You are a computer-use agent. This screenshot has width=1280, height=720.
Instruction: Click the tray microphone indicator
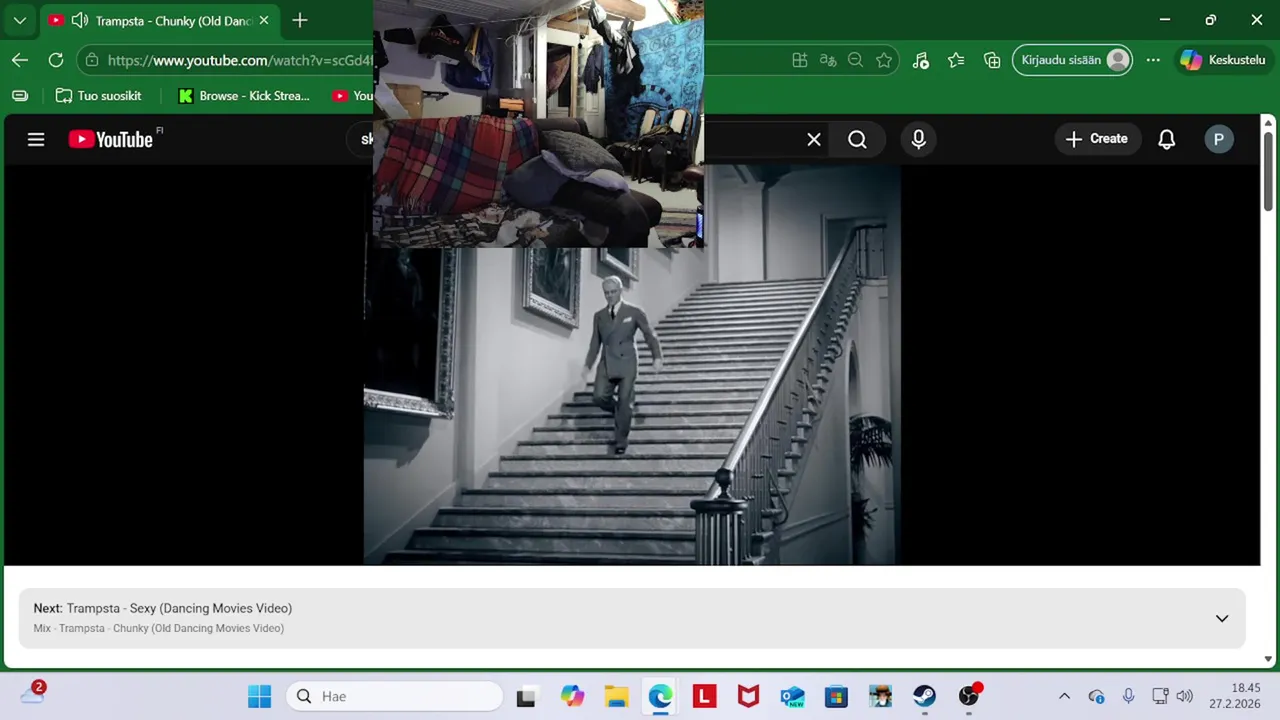(x=1128, y=696)
